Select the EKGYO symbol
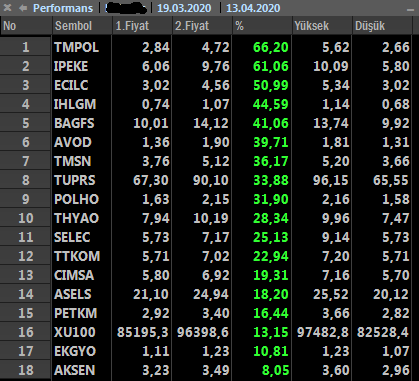Image resolution: width=419 pixels, height=381 pixels. click(75, 351)
